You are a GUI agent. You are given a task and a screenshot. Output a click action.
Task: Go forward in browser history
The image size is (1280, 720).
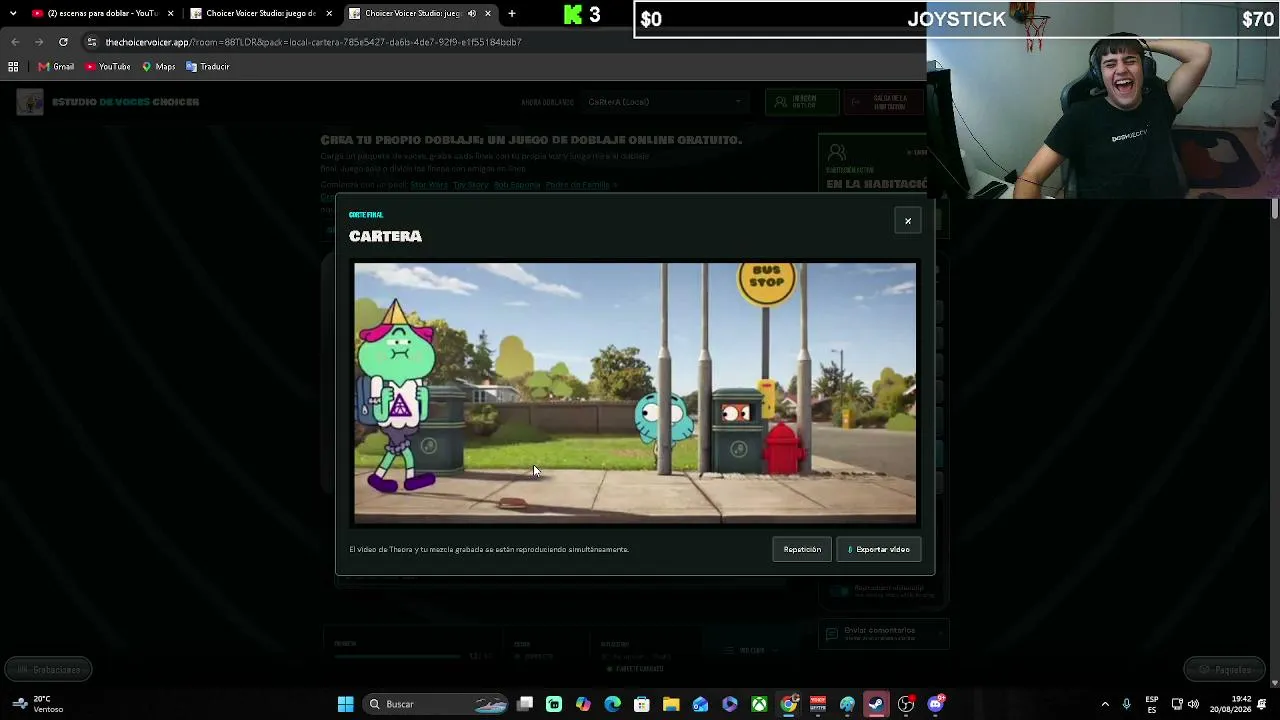39,42
